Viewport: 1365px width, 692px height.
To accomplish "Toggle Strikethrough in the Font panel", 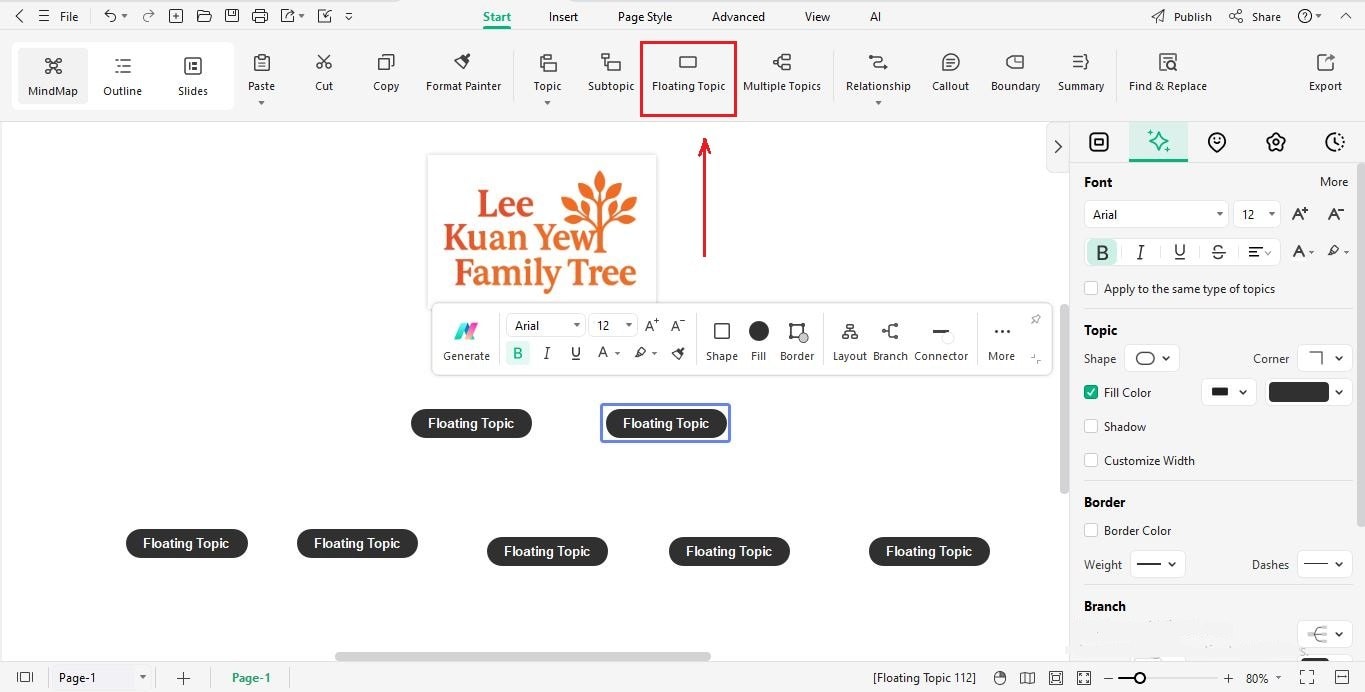I will pyautogui.click(x=1217, y=252).
